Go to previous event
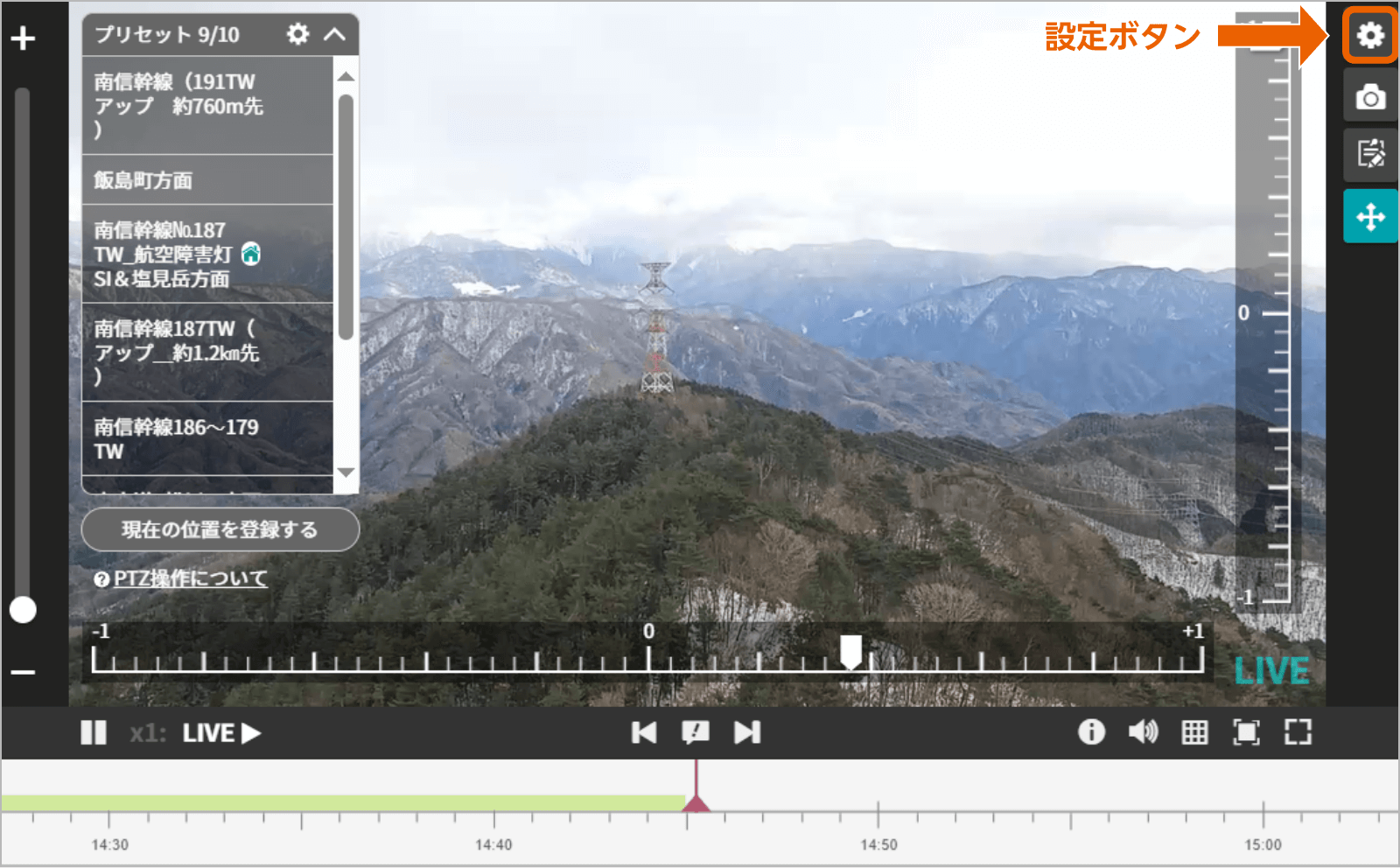1400x868 pixels. click(644, 732)
